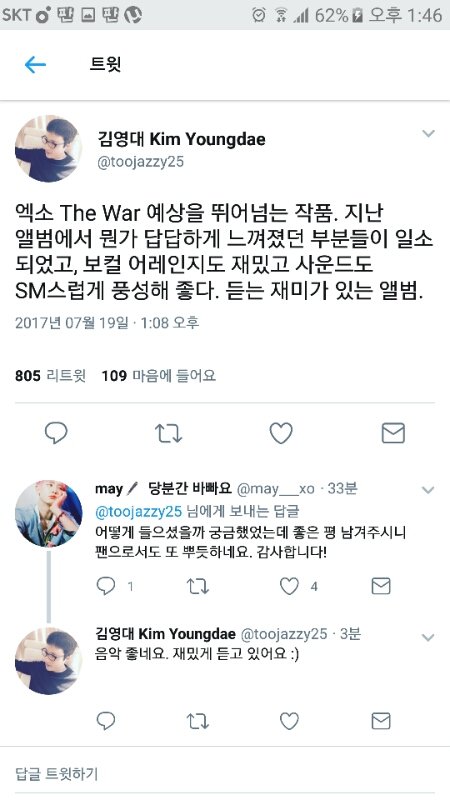450x800 pixels.
Task: Reply to the main EXO The War tweet
Action: 56,433
